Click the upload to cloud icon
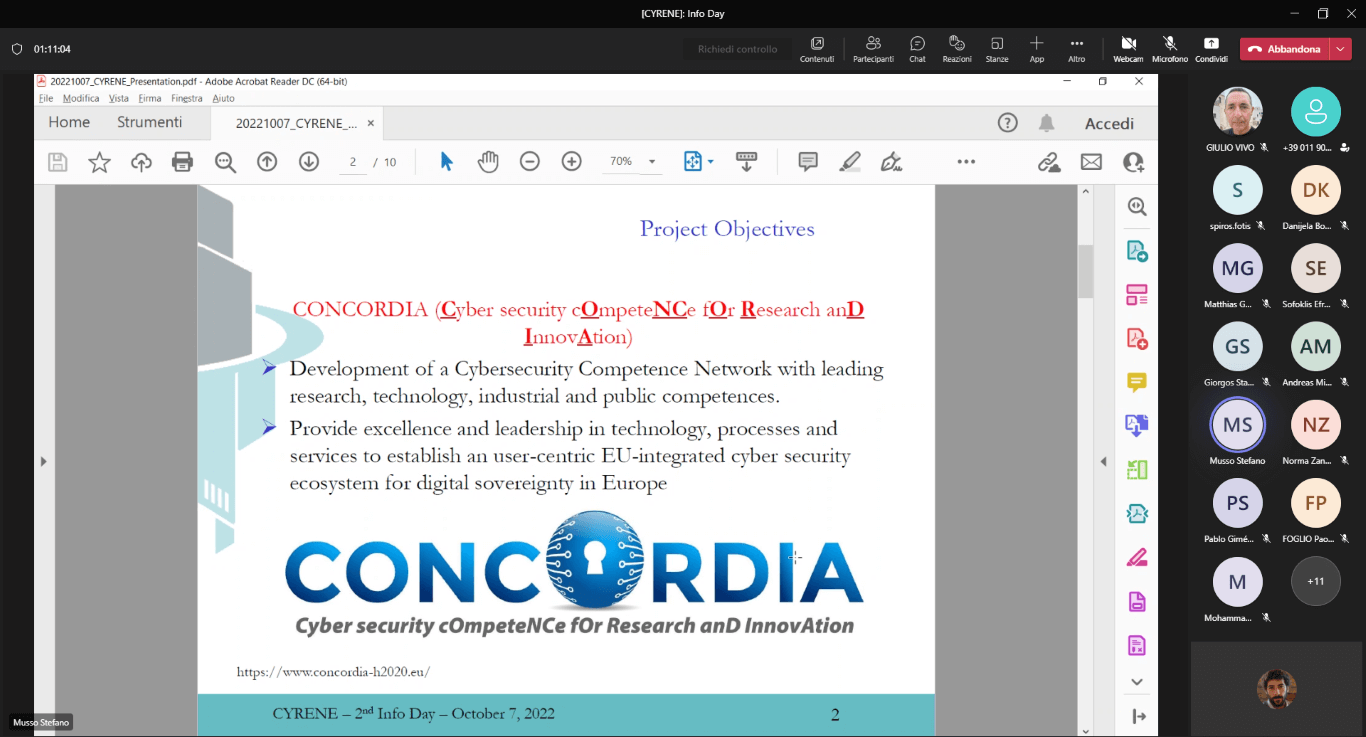Image resolution: width=1366 pixels, height=737 pixels. (x=141, y=162)
